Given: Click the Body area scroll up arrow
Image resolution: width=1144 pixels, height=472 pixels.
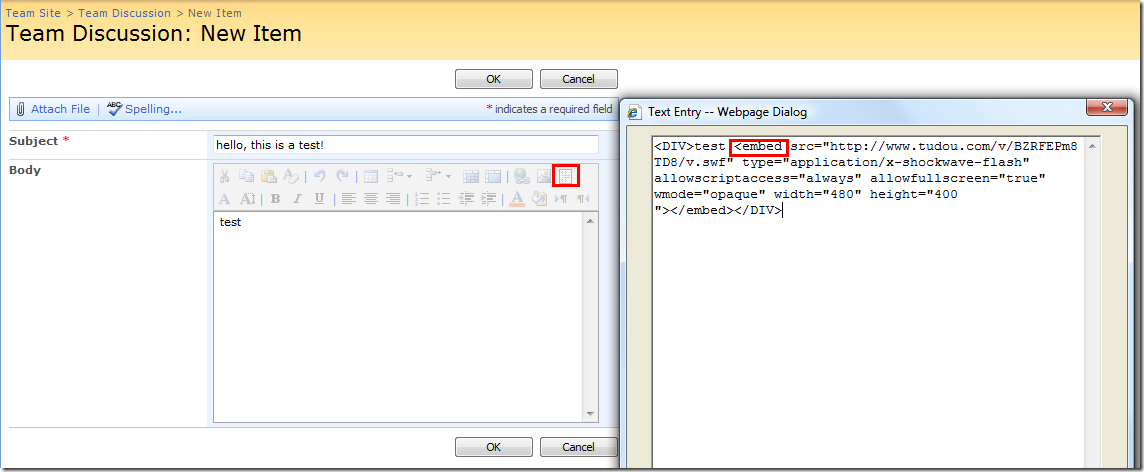Looking at the screenshot, I should (x=590, y=221).
